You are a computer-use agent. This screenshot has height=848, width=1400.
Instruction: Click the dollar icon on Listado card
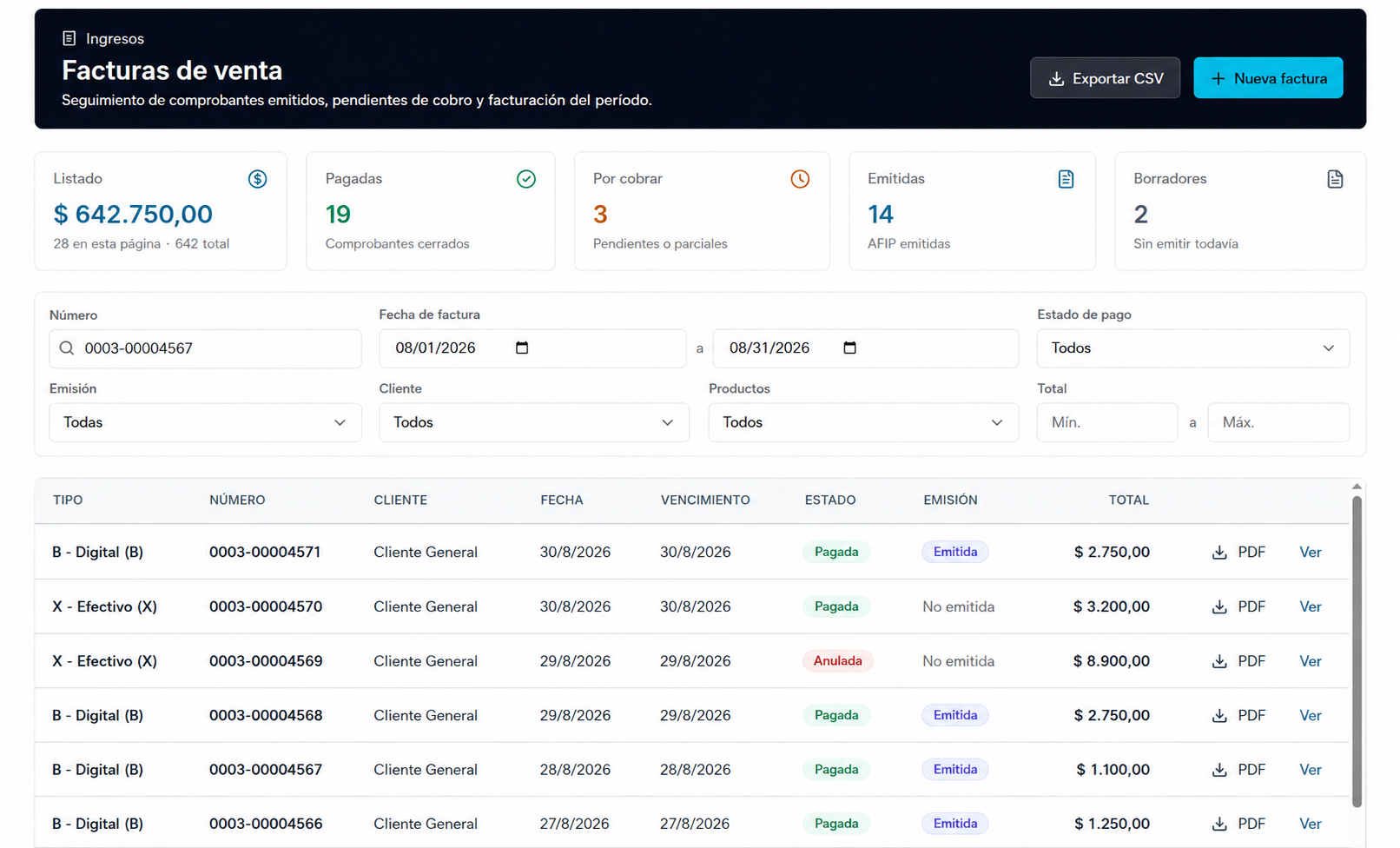tap(257, 179)
